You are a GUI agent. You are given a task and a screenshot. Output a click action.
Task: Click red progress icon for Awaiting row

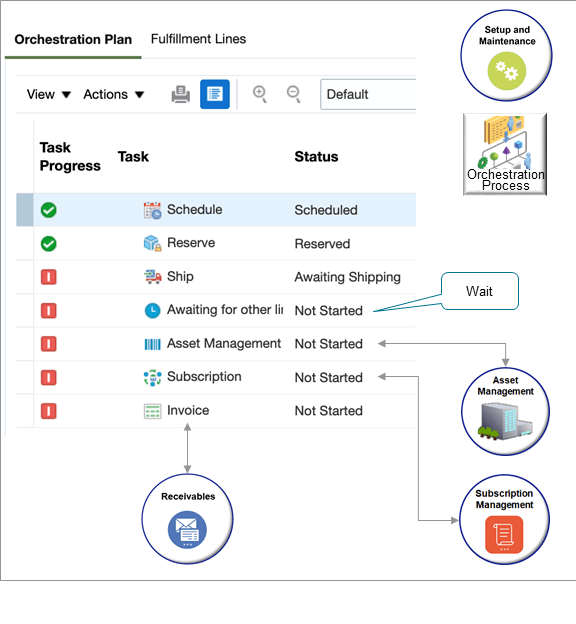pyautogui.click(x=49, y=310)
